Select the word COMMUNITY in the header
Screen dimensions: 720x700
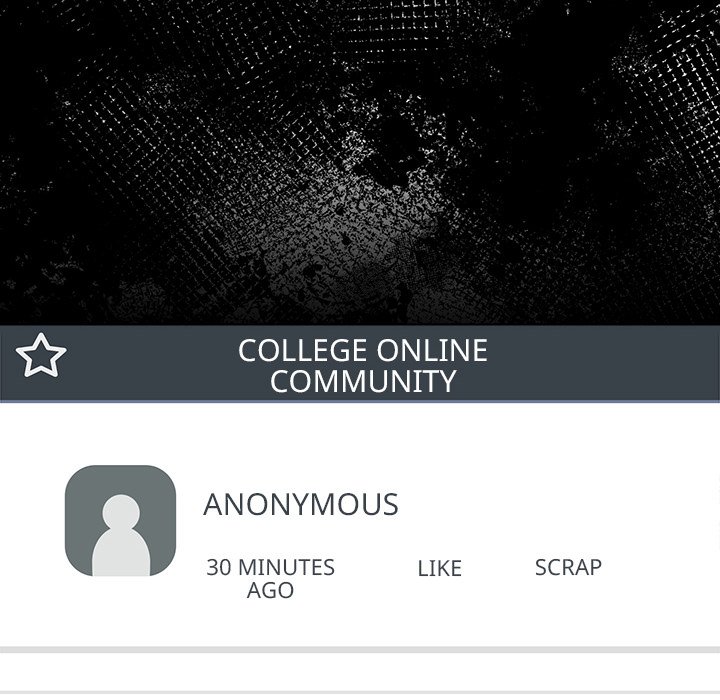pyautogui.click(x=363, y=381)
